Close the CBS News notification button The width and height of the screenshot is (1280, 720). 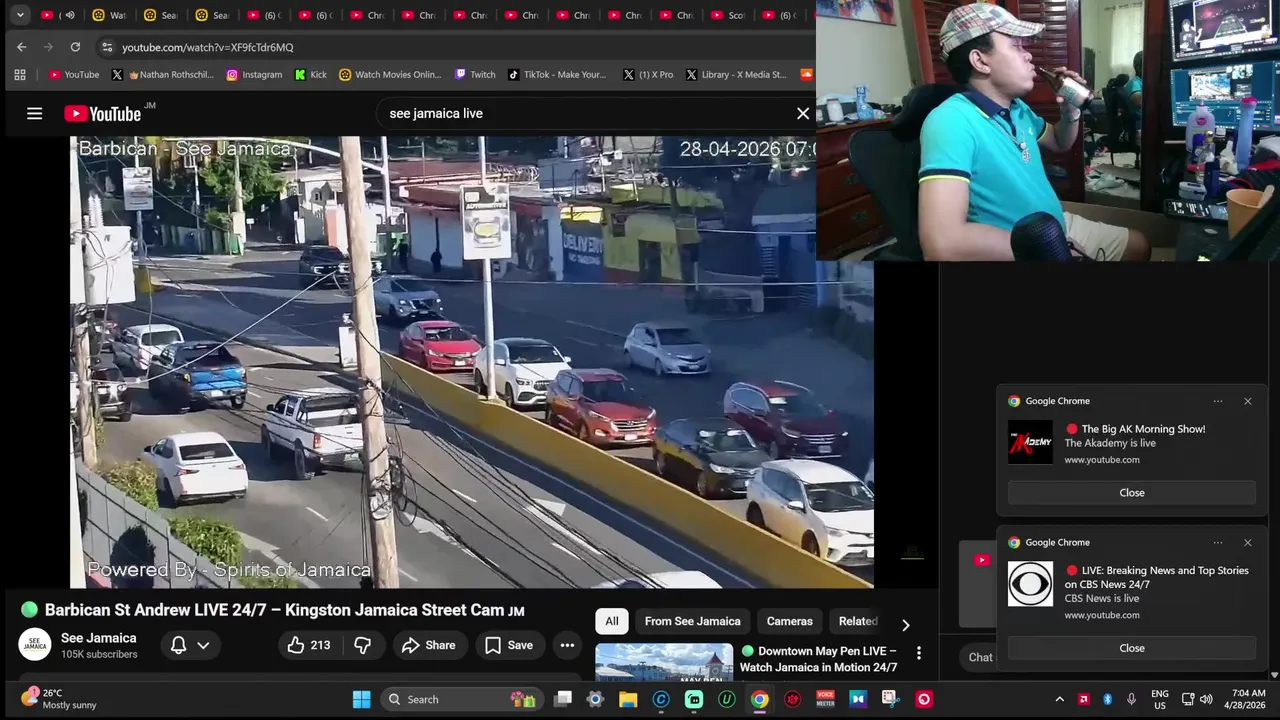pos(1132,648)
